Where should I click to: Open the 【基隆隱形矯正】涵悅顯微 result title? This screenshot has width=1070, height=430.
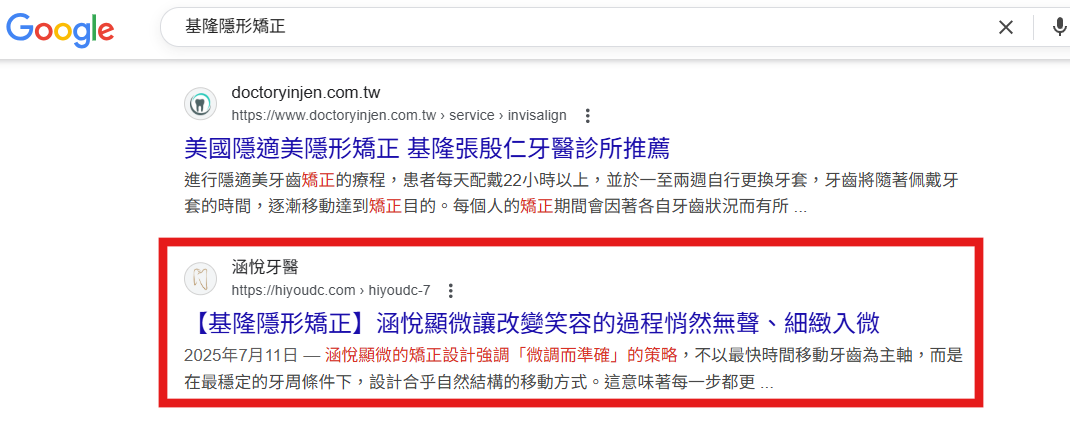tap(532, 323)
